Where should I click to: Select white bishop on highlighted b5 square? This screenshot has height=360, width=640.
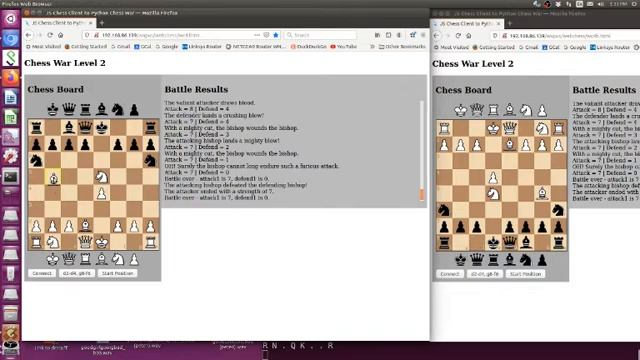[x=53, y=177]
